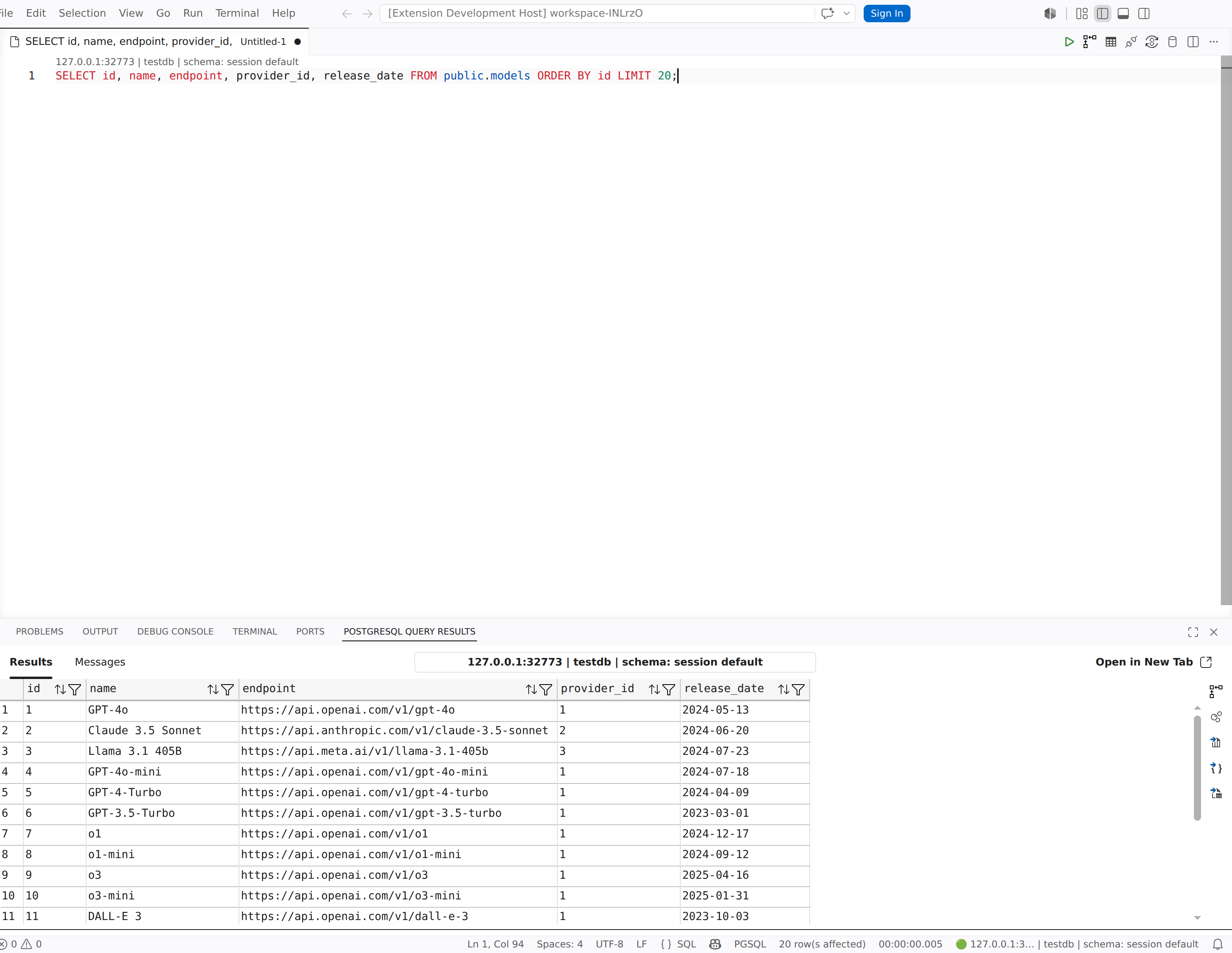Open the Help menu
The height and width of the screenshot is (953, 1232).
coord(283,13)
